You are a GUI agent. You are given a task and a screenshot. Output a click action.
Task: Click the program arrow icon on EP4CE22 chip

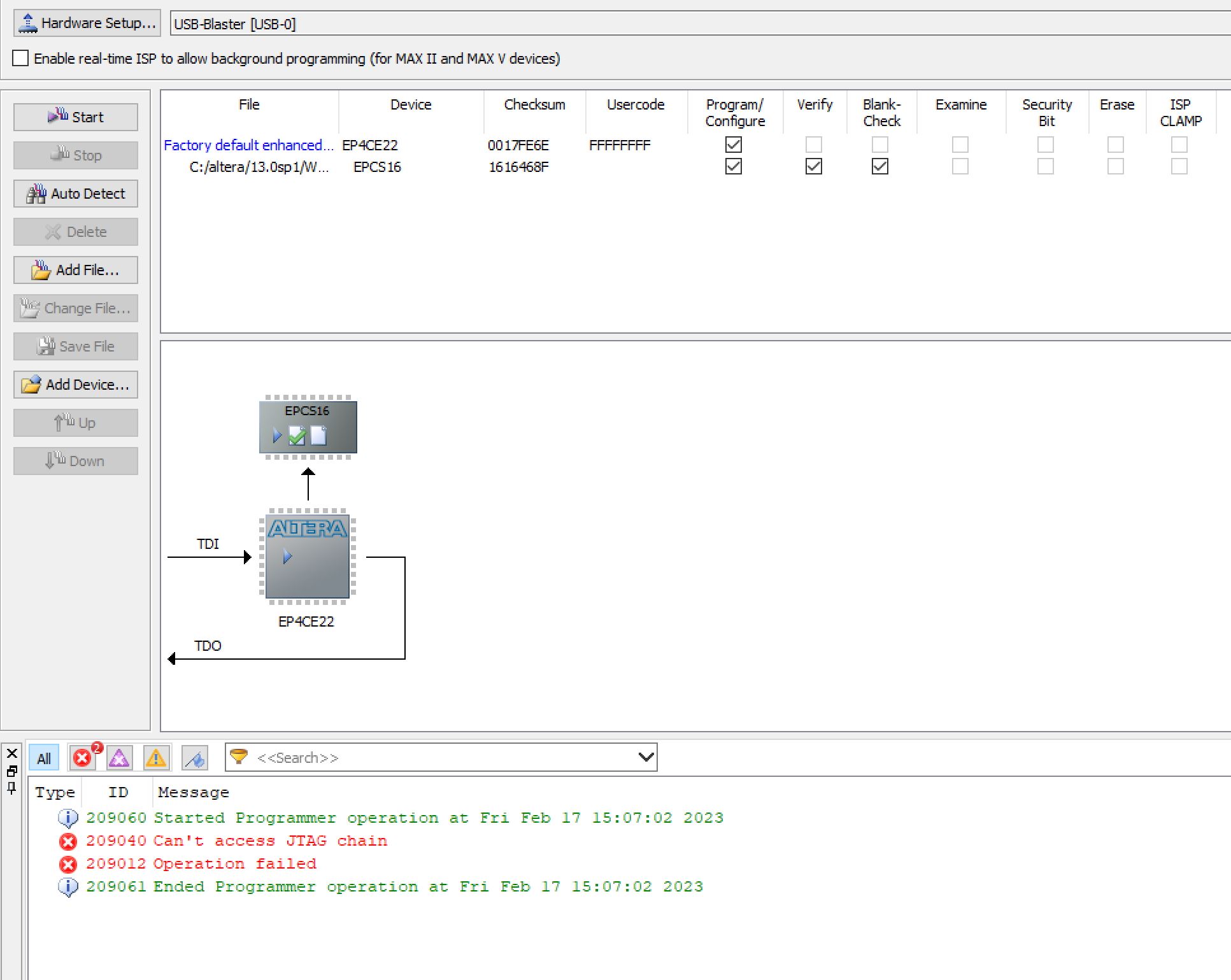[287, 557]
